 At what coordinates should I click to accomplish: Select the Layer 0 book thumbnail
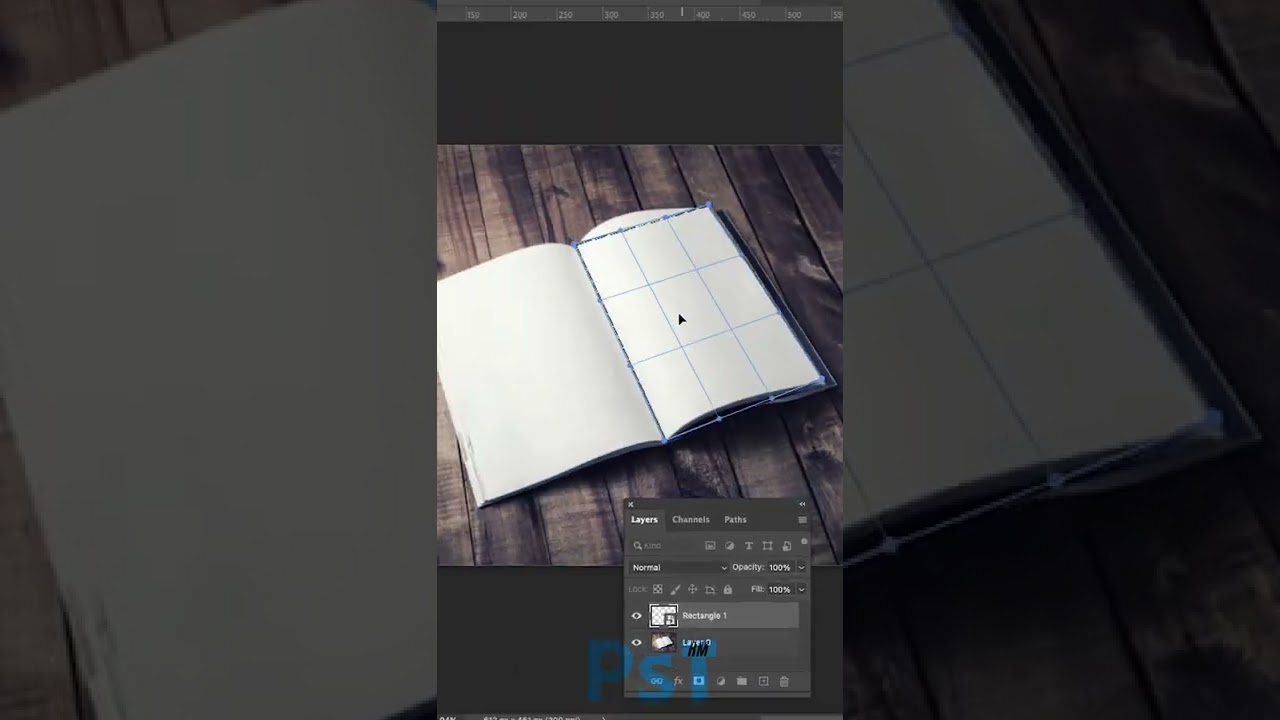click(x=664, y=643)
